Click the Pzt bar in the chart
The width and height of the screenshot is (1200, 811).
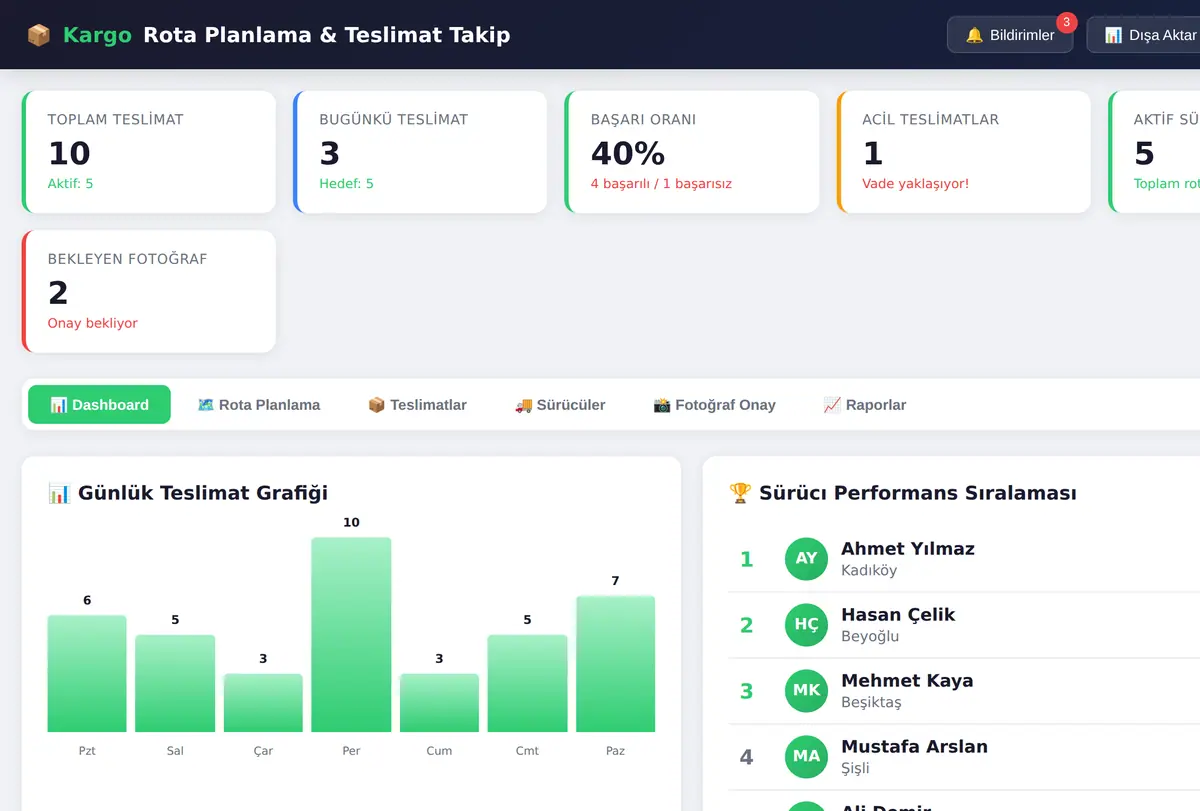[87, 673]
